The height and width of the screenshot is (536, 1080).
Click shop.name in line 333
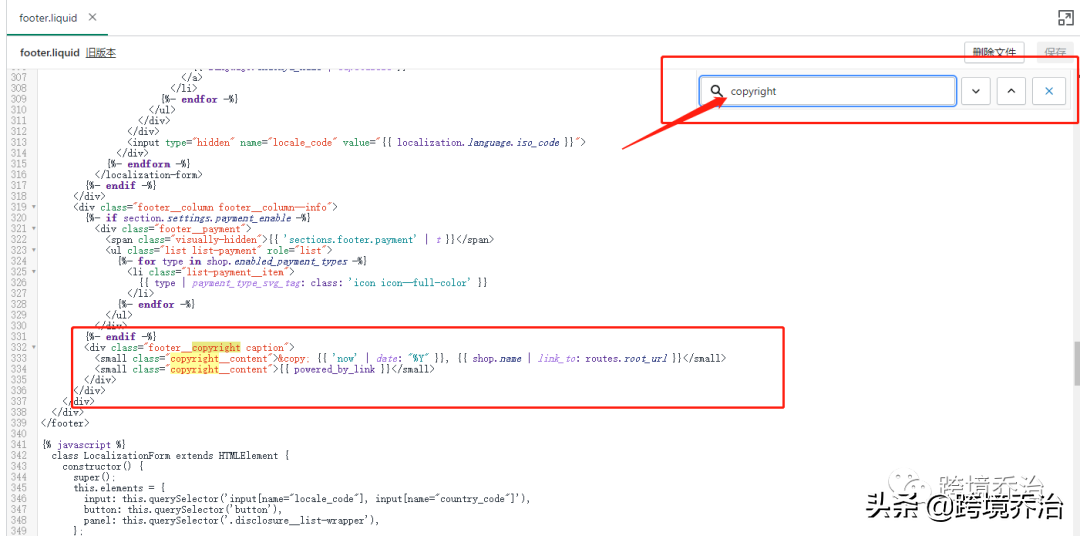pos(496,358)
